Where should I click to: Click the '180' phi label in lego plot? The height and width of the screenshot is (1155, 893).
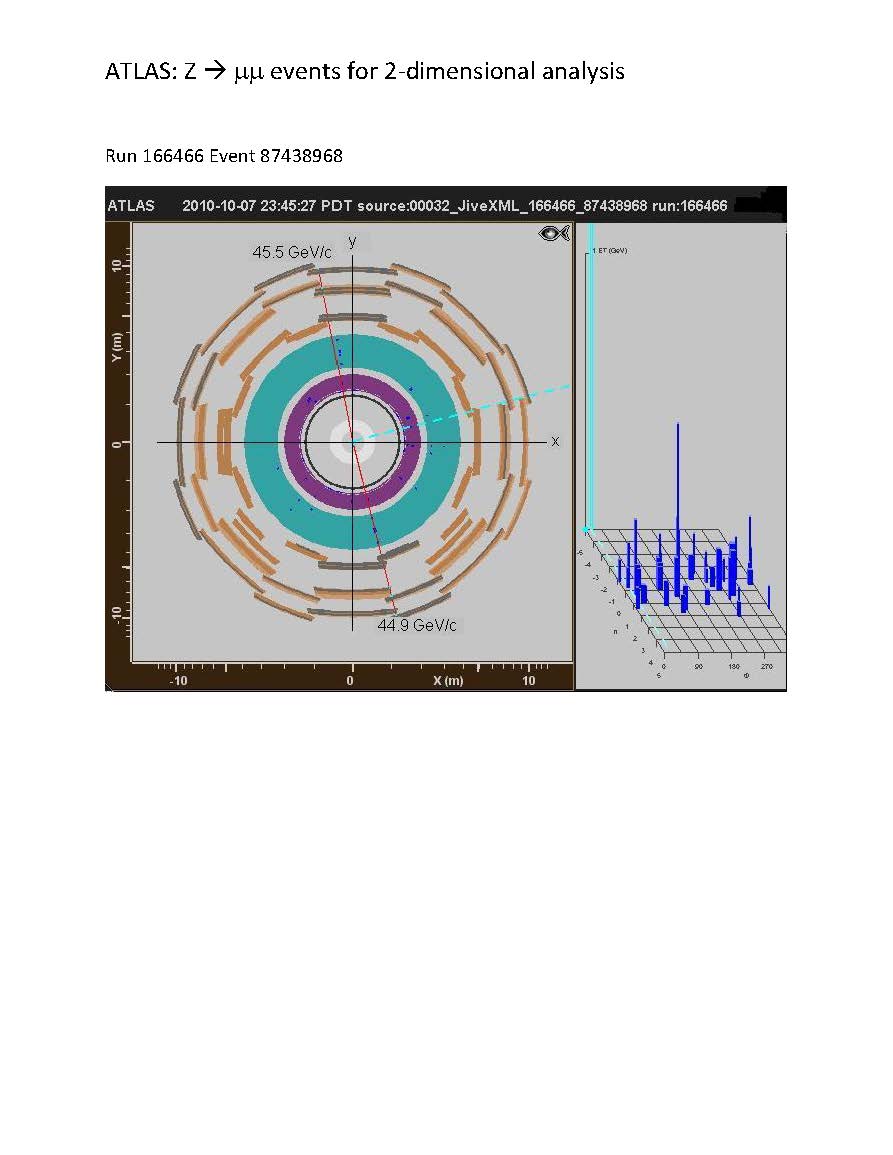coord(734,666)
